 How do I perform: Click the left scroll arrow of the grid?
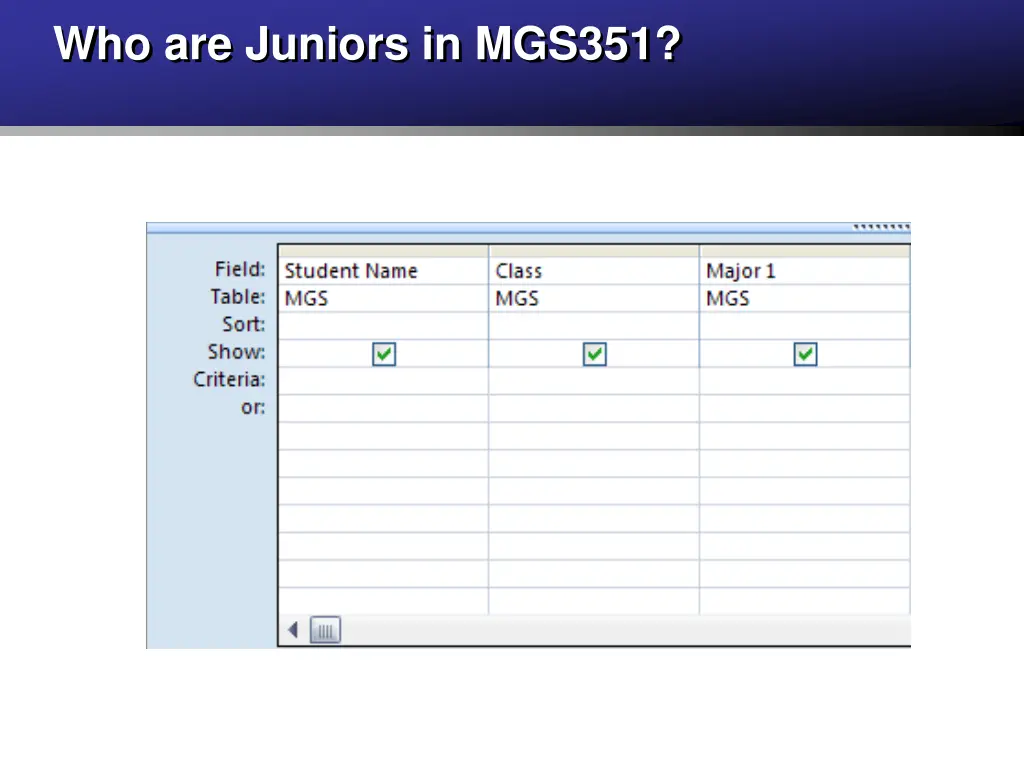[x=293, y=630]
